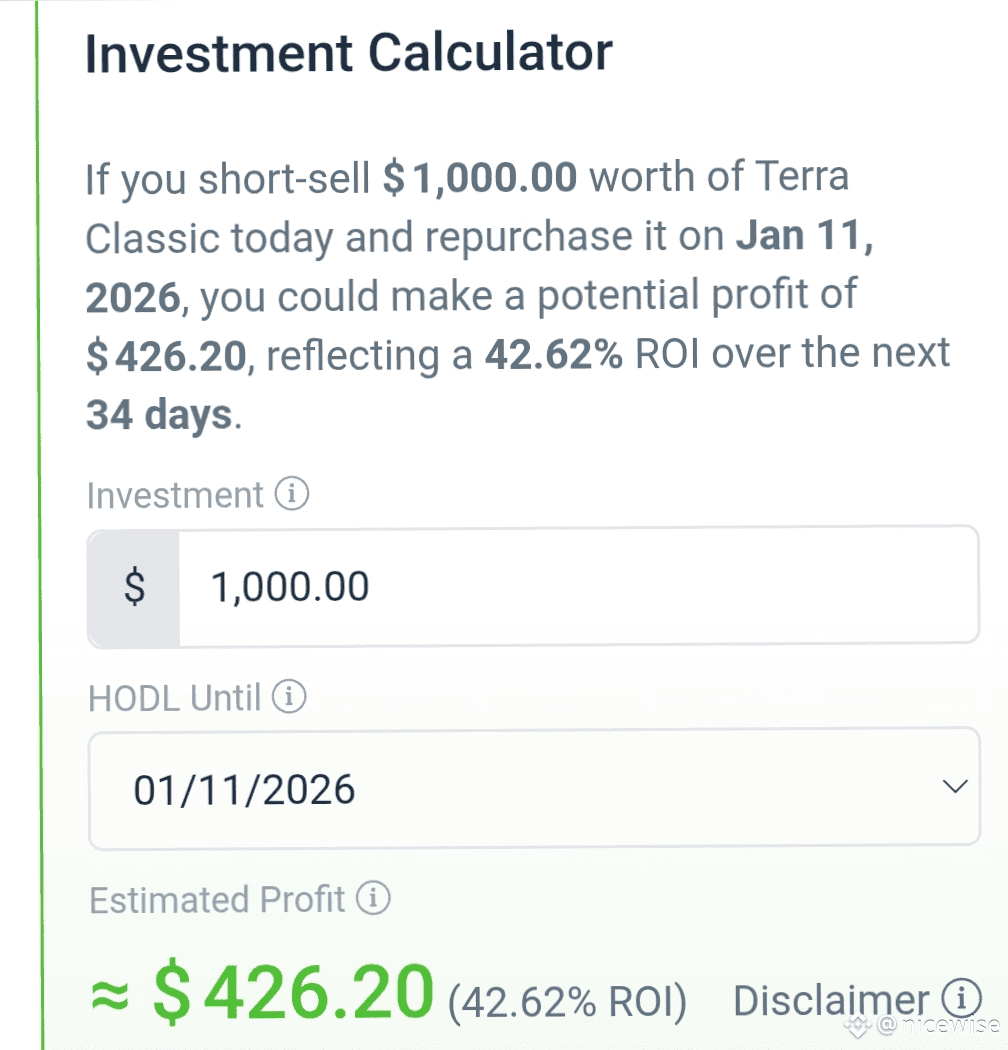Click the HODL Until field label
This screenshot has width=1008, height=1050.
pyautogui.click(x=175, y=697)
